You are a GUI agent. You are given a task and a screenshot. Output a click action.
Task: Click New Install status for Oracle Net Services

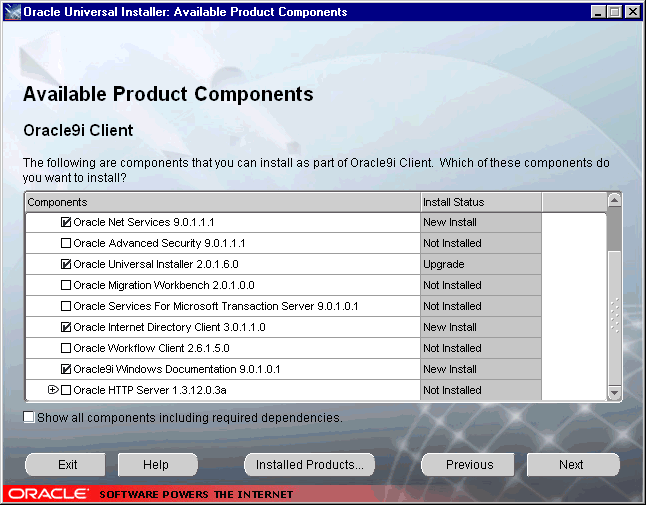tap(481, 222)
